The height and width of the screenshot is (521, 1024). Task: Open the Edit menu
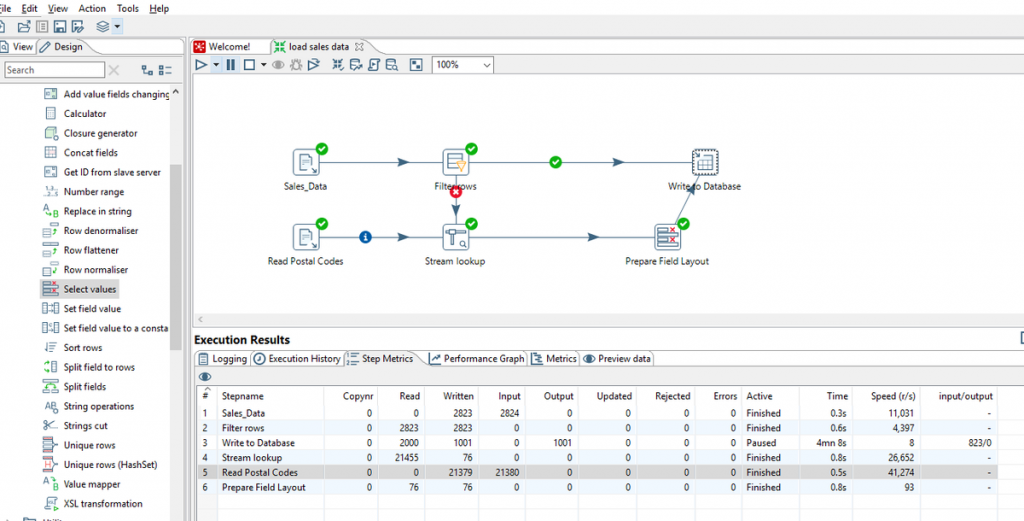click(x=30, y=8)
